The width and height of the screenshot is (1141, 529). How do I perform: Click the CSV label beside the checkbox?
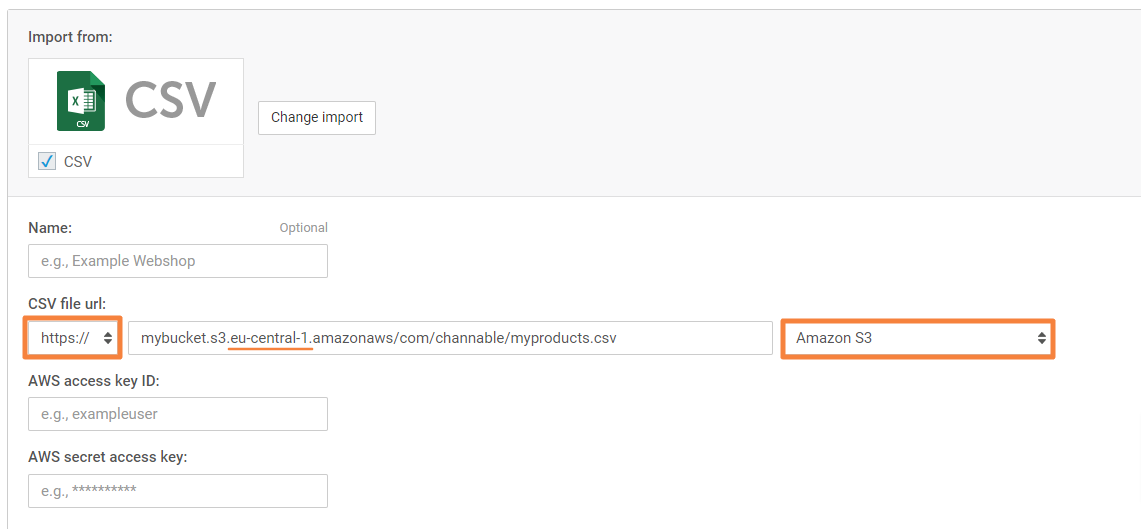(78, 161)
